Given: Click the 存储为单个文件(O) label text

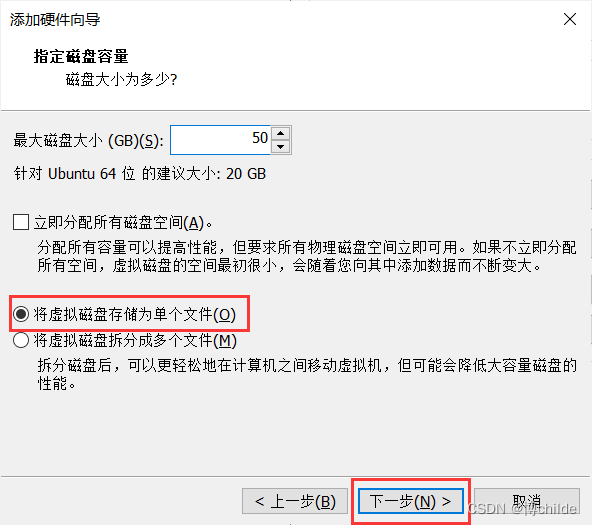Looking at the screenshot, I should (x=135, y=314).
